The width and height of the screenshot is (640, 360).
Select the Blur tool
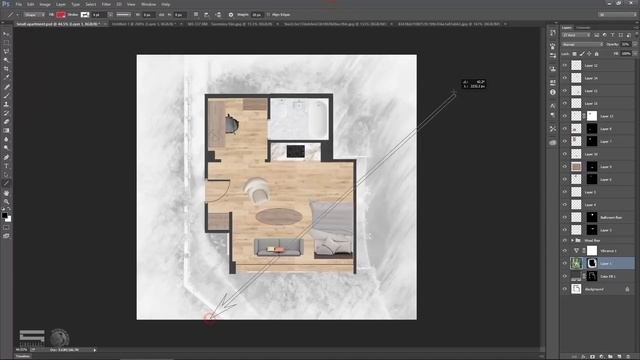coord(6,139)
